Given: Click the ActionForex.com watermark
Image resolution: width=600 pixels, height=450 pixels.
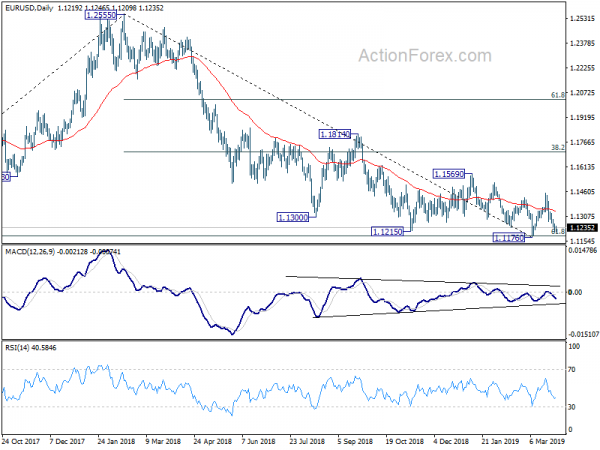Looking at the screenshot, I should pyautogui.click(x=425, y=56).
